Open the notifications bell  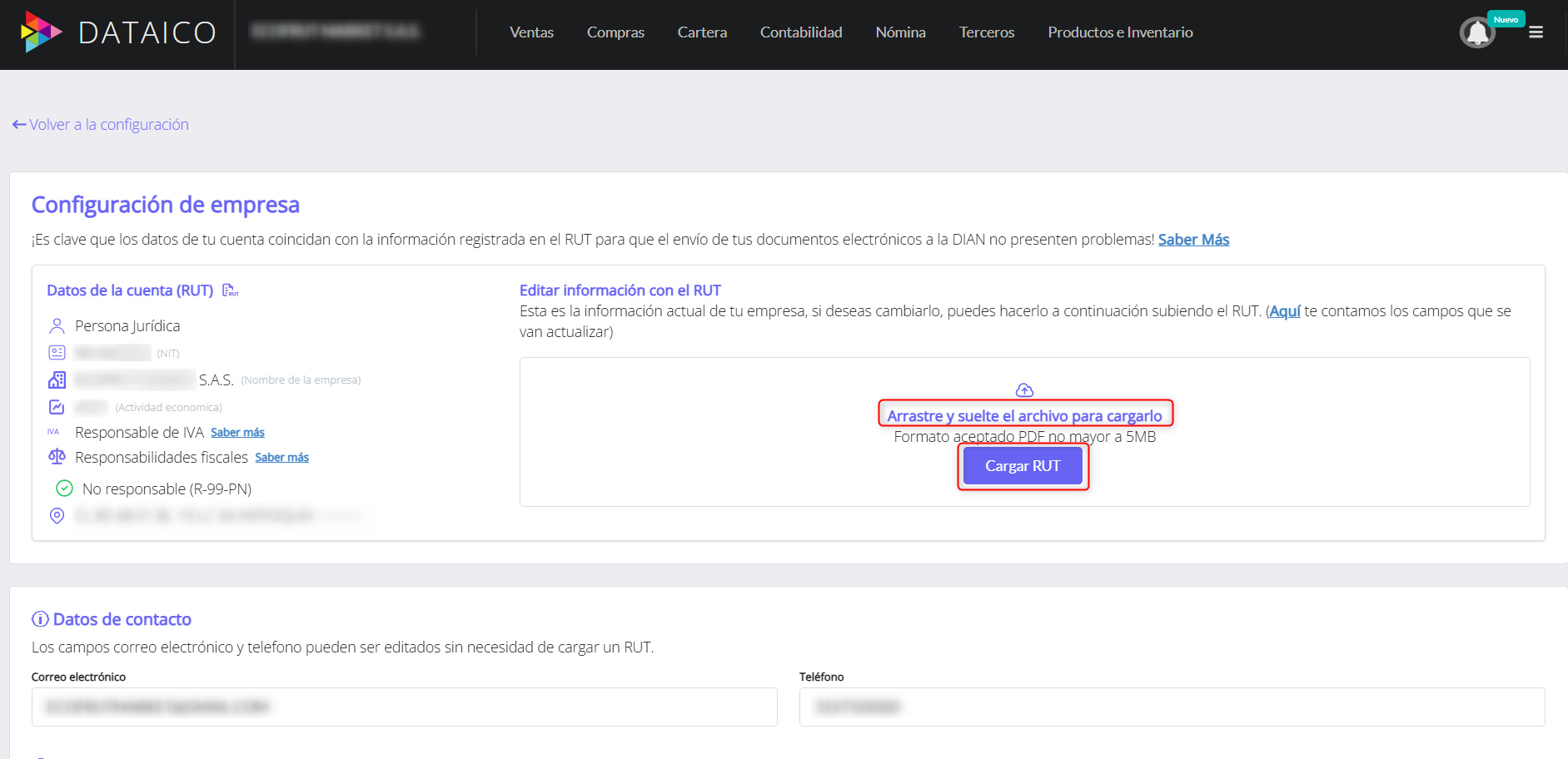click(1476, 32)
